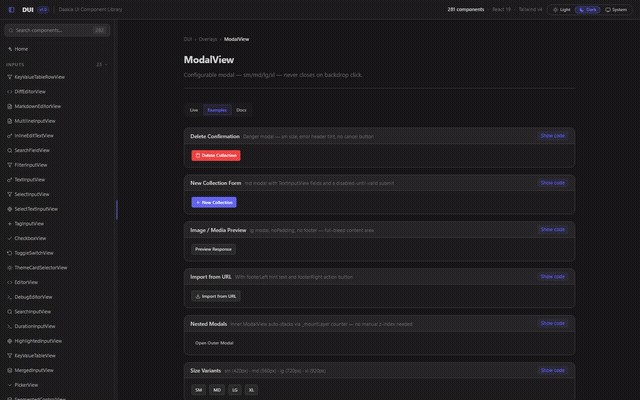Image resolution: width=640 pixels, height=400 pixels.
Task: Click the MarkdownEditorView document icon
Action: tap(10, 107)
